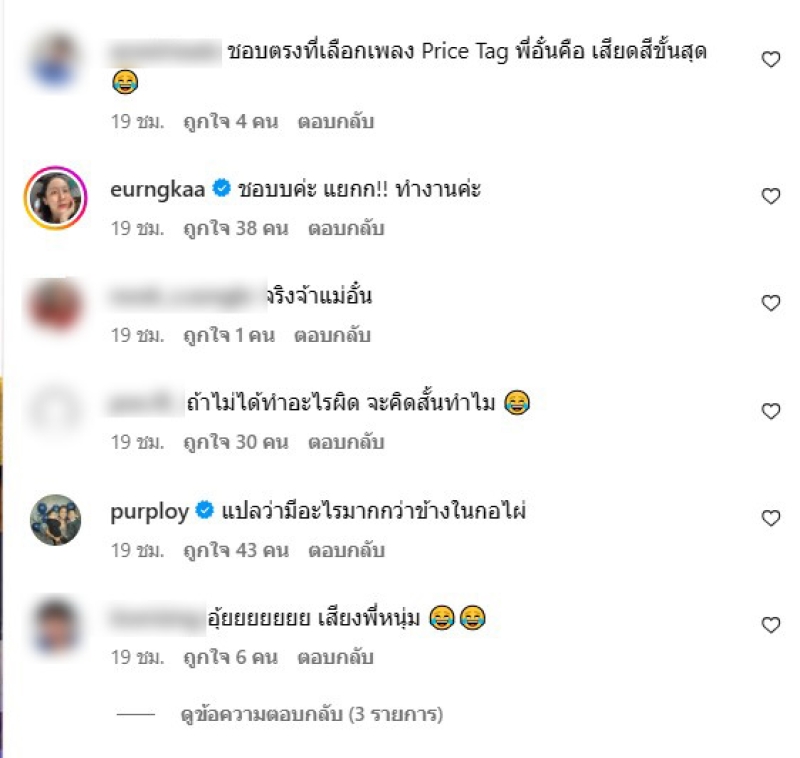
Task: Like eurngkaa's comment with heart icon
Action: click(770, 196)
